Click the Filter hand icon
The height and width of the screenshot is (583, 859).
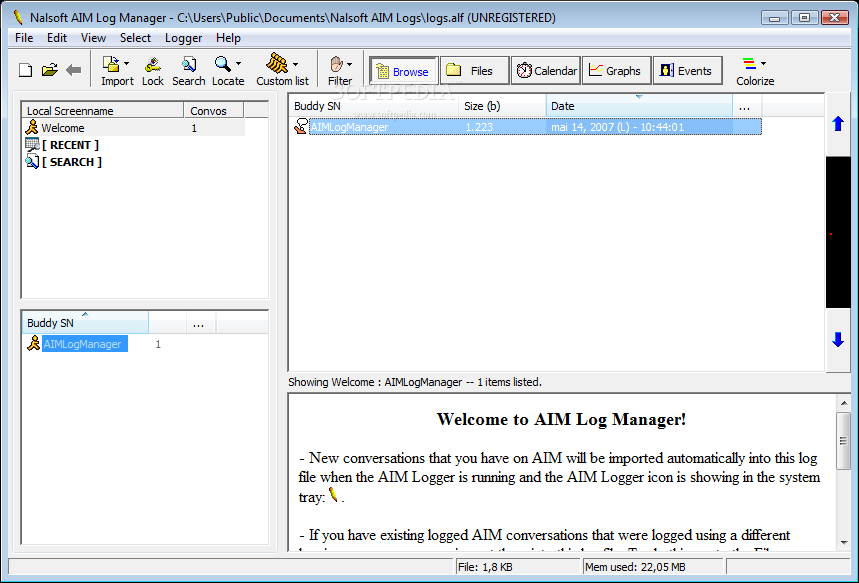click(x=336, y=64)
